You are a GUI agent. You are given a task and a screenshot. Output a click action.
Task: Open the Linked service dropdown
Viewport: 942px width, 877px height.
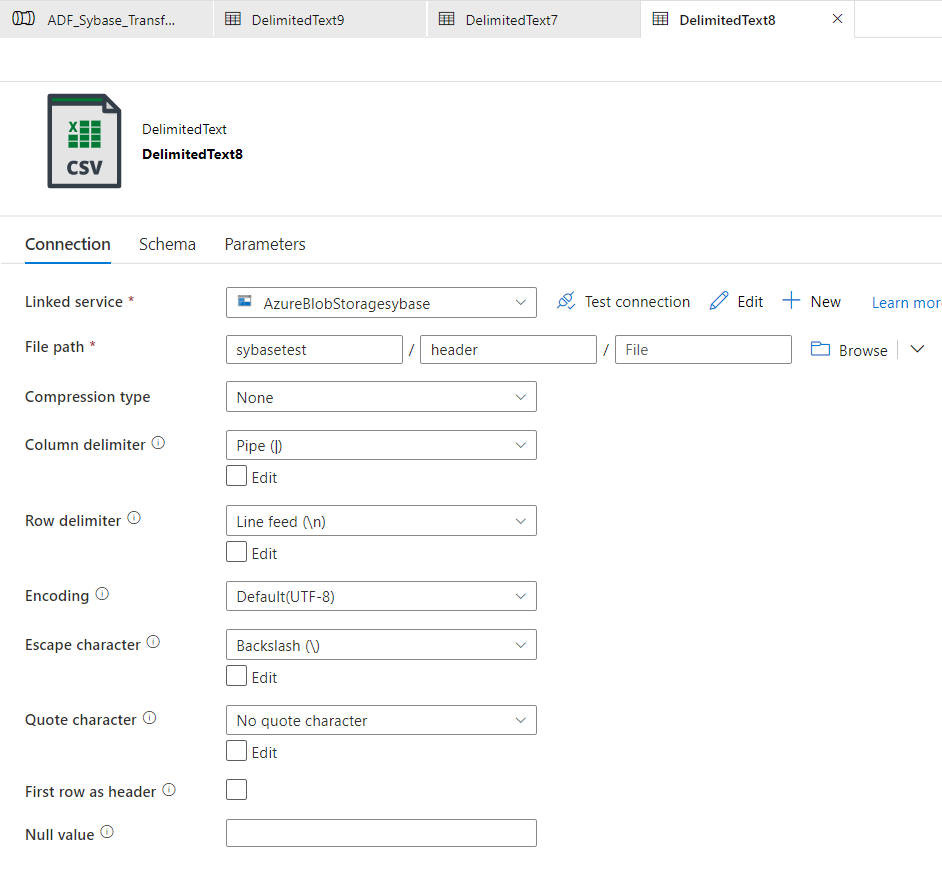(x=381, y=303)
